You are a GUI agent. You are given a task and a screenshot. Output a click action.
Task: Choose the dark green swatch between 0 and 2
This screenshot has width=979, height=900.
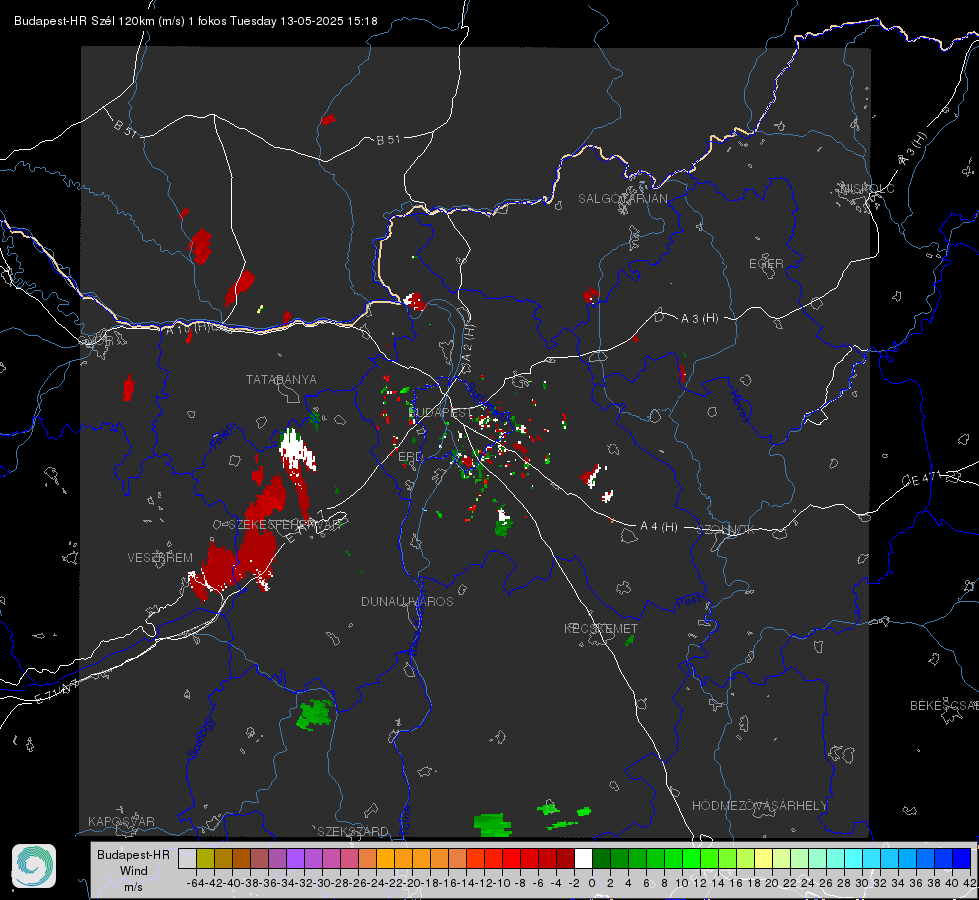click(x=601, y=858)
